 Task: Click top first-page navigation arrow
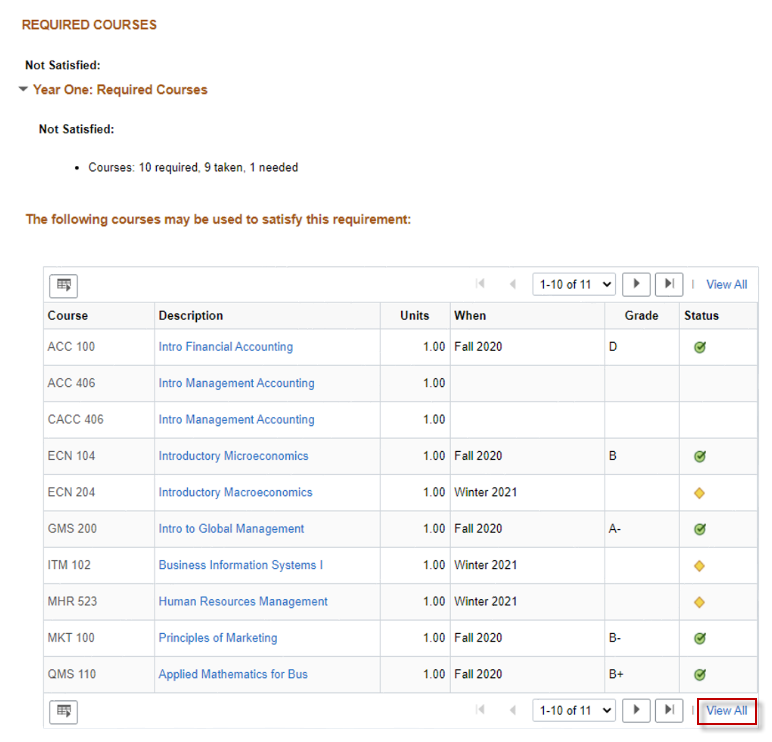point(481,284)
